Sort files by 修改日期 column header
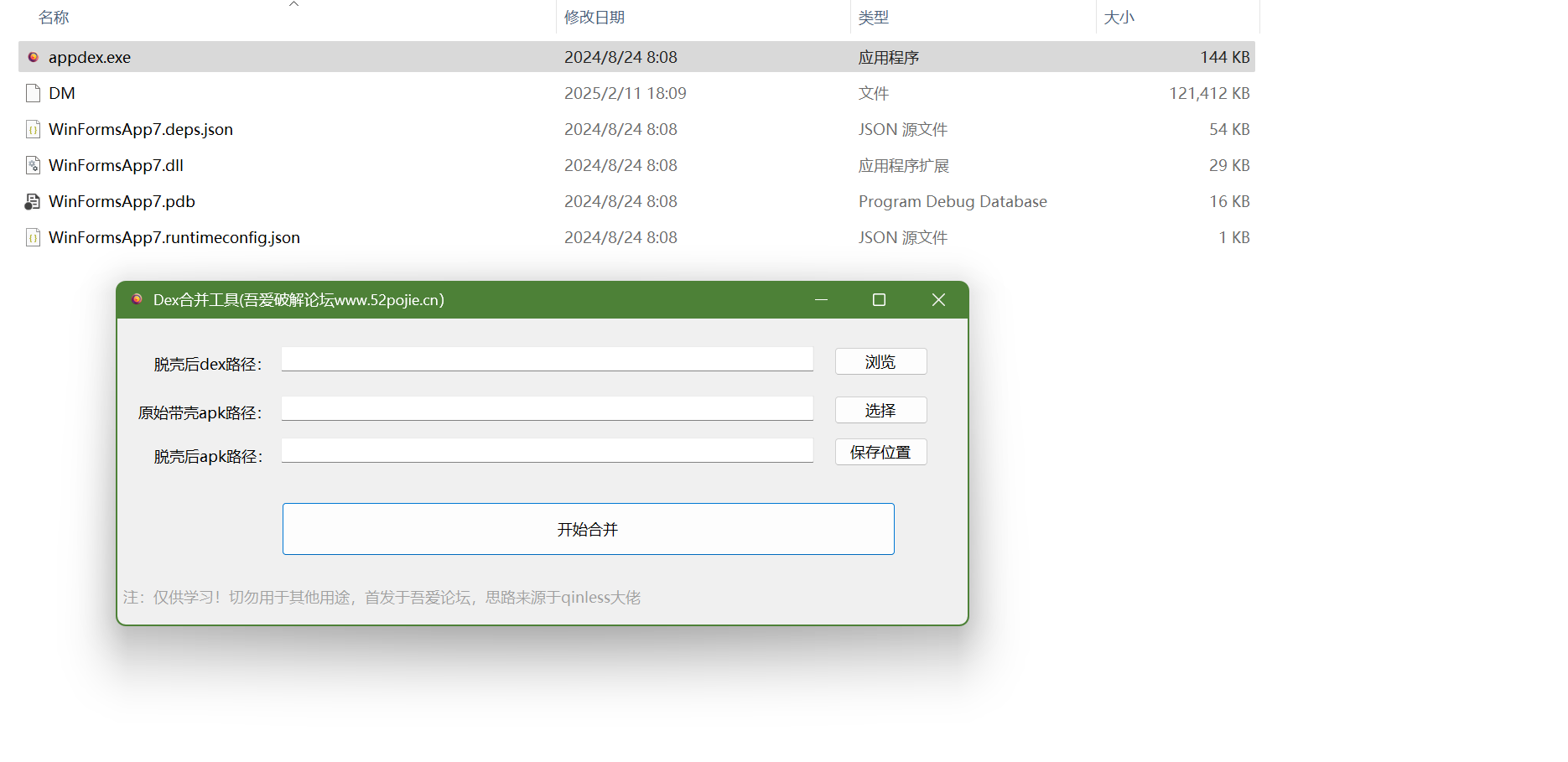 pos(594,18)
